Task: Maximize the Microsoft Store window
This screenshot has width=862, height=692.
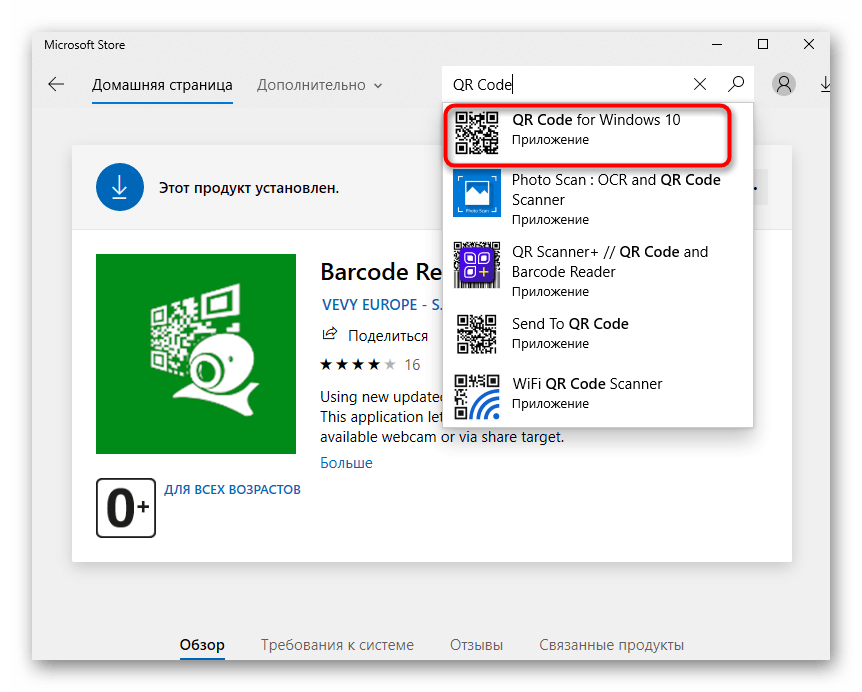Action: tap(762, 45)
